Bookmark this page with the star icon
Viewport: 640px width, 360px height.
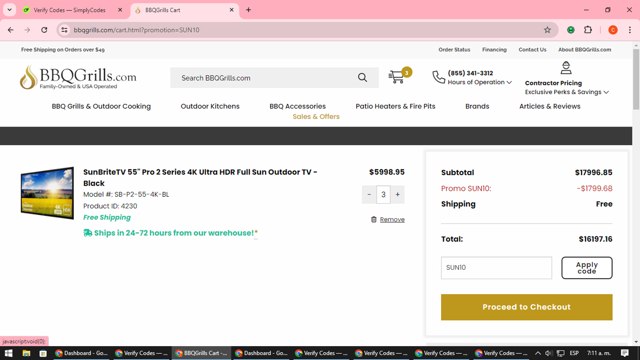click(547, 30)
